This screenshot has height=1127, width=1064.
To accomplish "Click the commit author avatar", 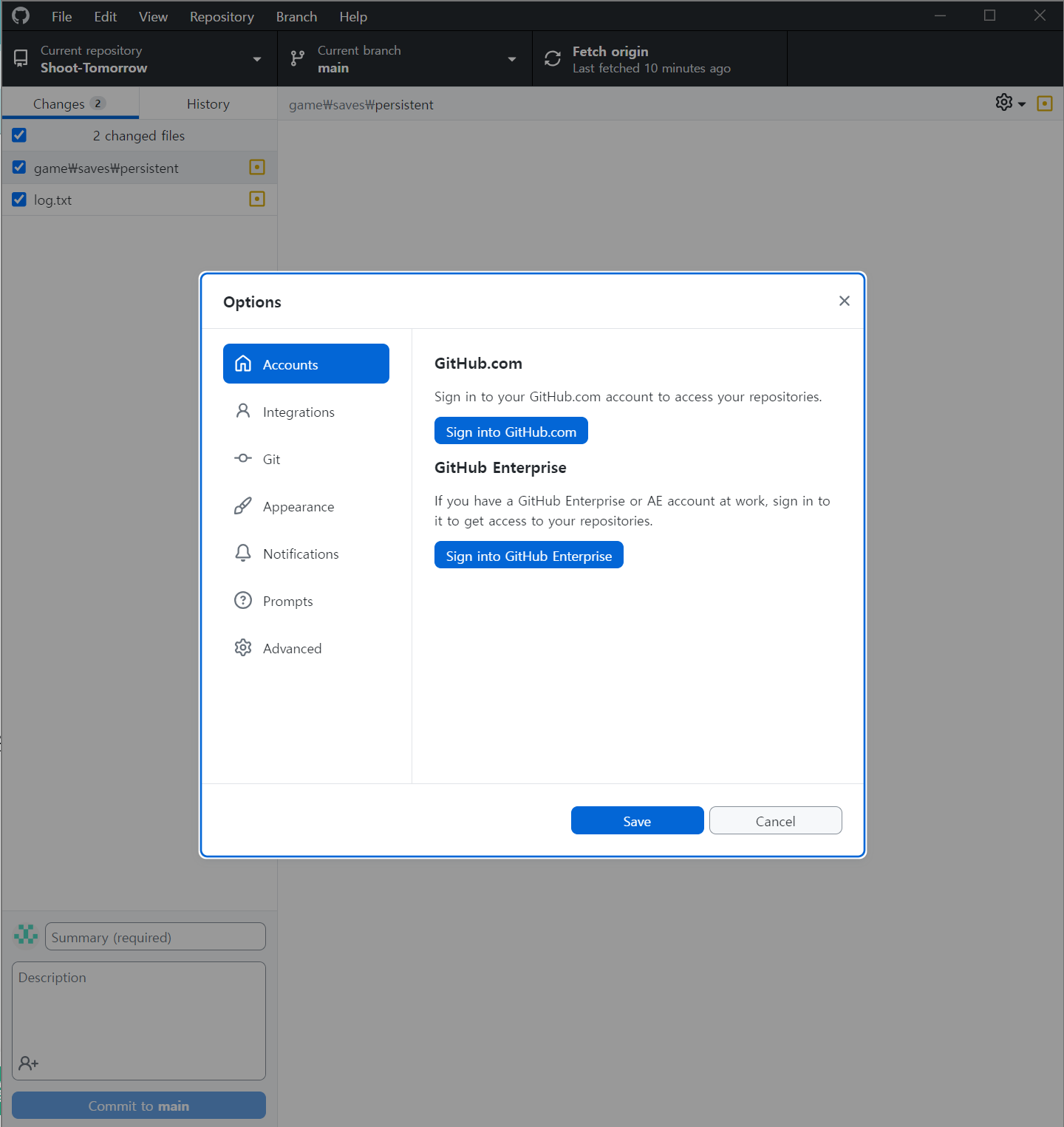I will [x=26, y=935].
